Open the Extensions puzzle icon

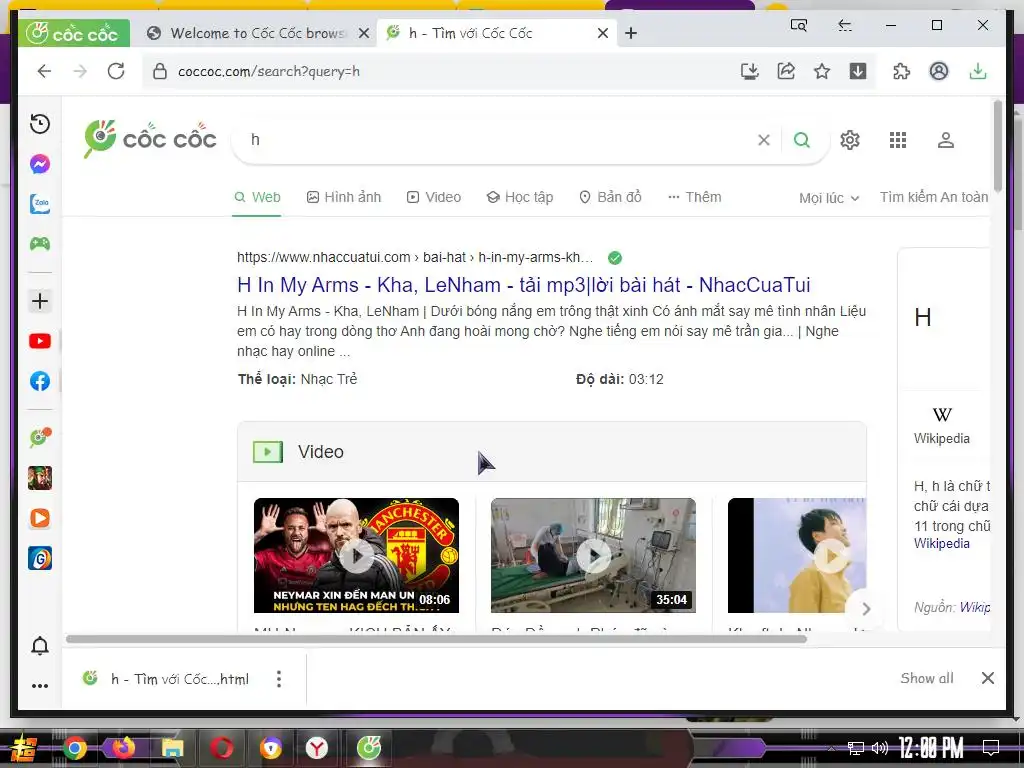901,71
